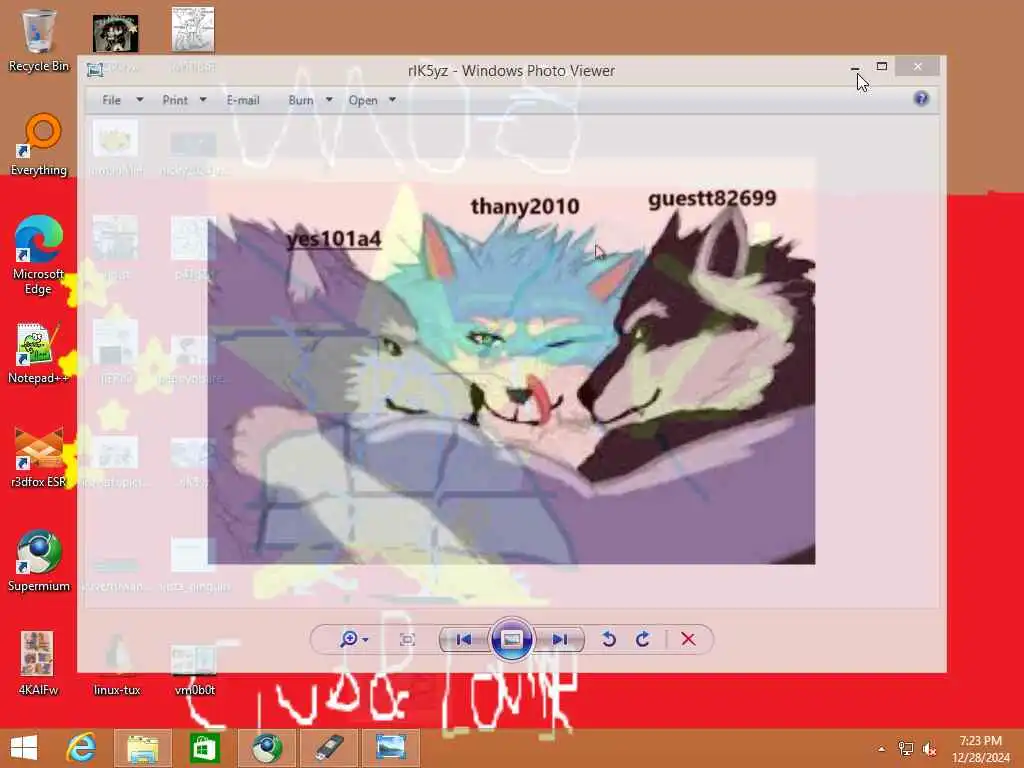Open the Burn menu
The height and width of the screenshot is (768, 1024).
[300, 100]
